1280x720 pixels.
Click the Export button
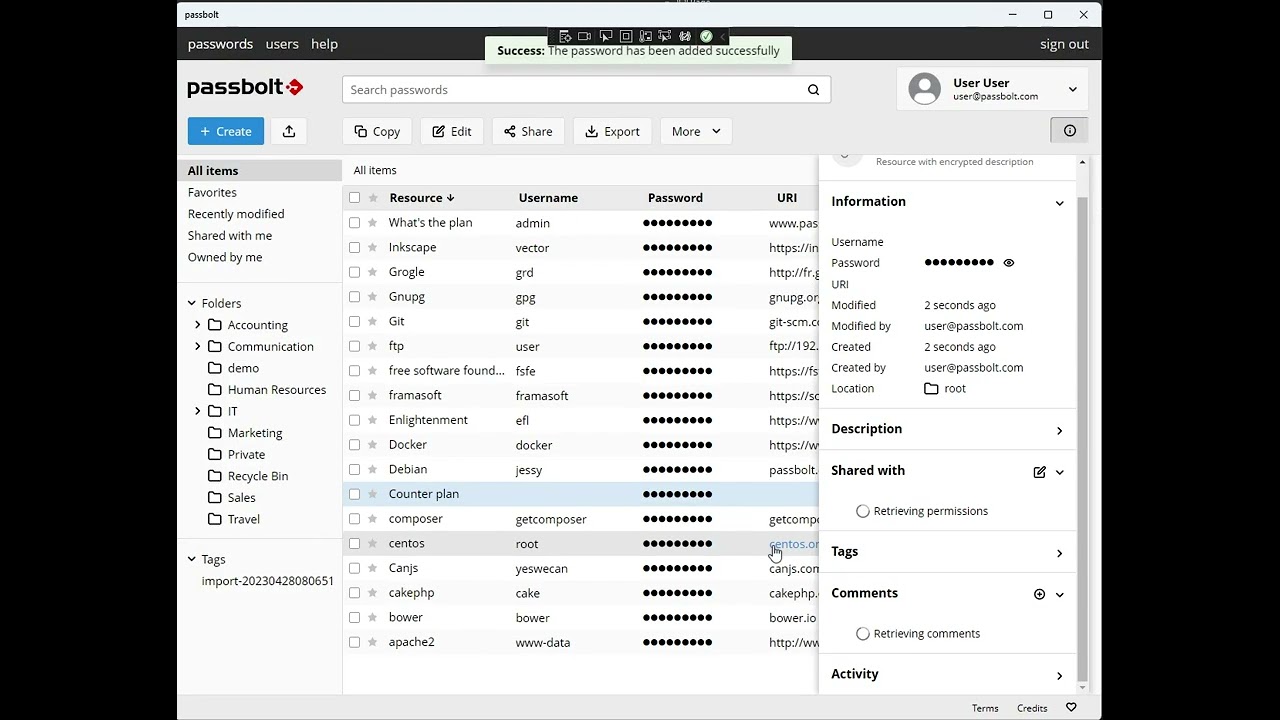(x=612, y=131)
